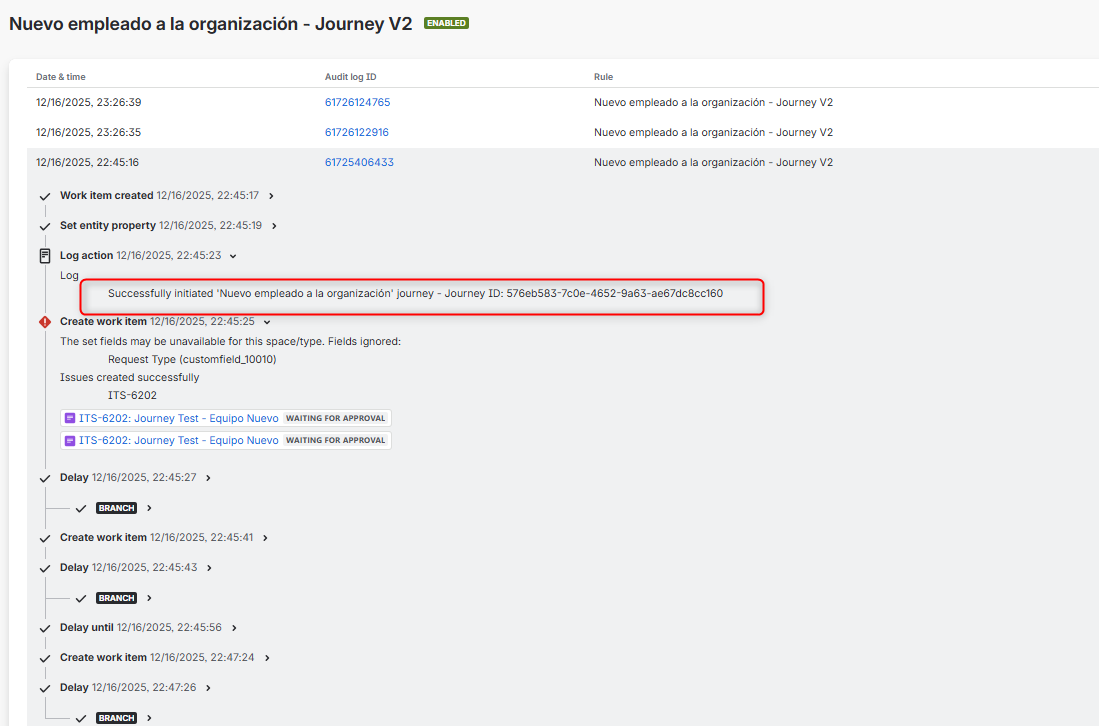Open audit log 61725406433

(358, 161)
